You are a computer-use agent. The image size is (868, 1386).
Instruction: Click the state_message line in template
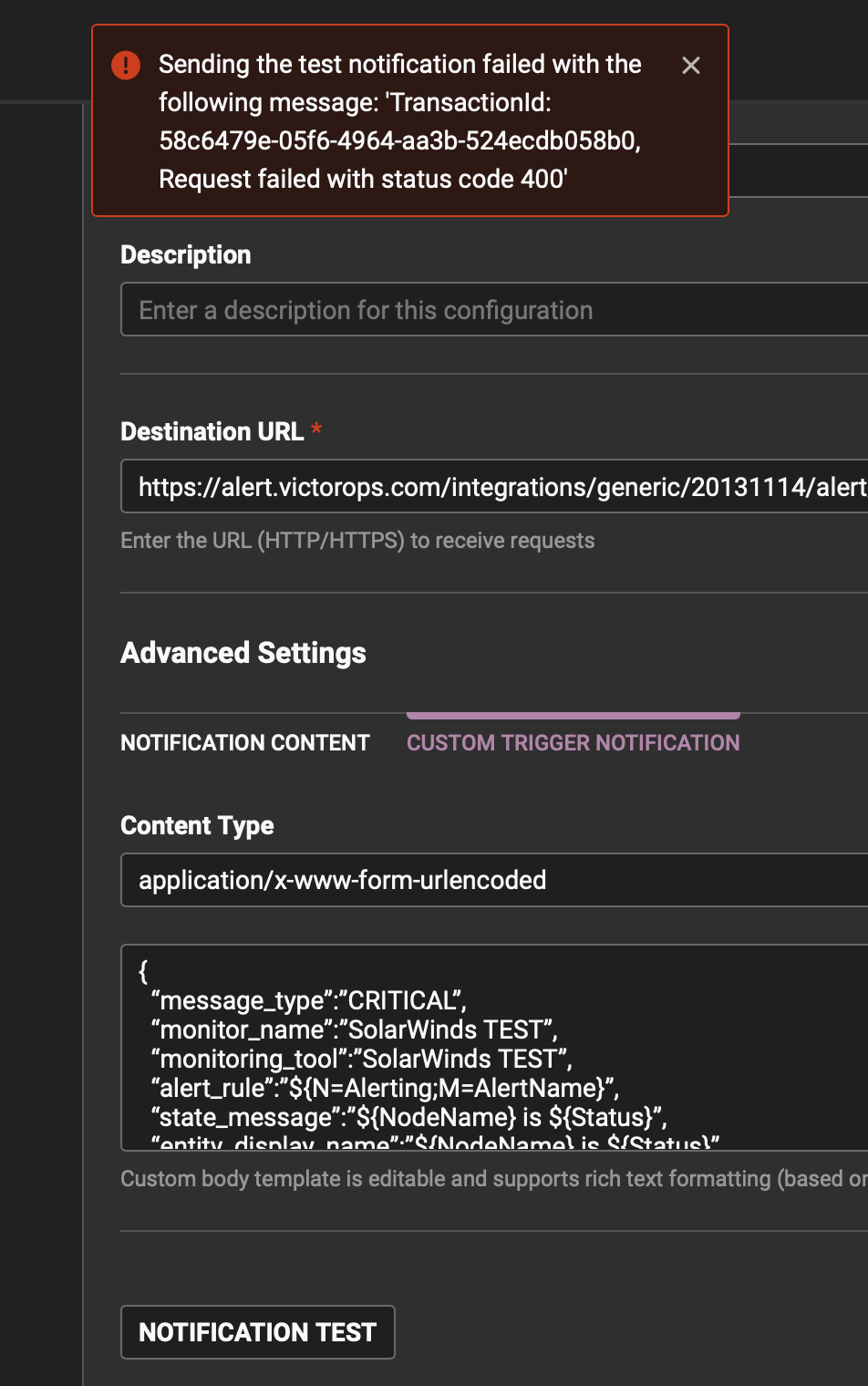(408, 1117)
